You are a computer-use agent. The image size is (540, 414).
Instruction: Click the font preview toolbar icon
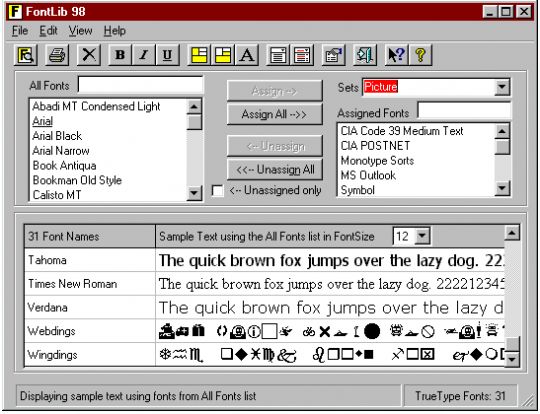coord(26,55)
